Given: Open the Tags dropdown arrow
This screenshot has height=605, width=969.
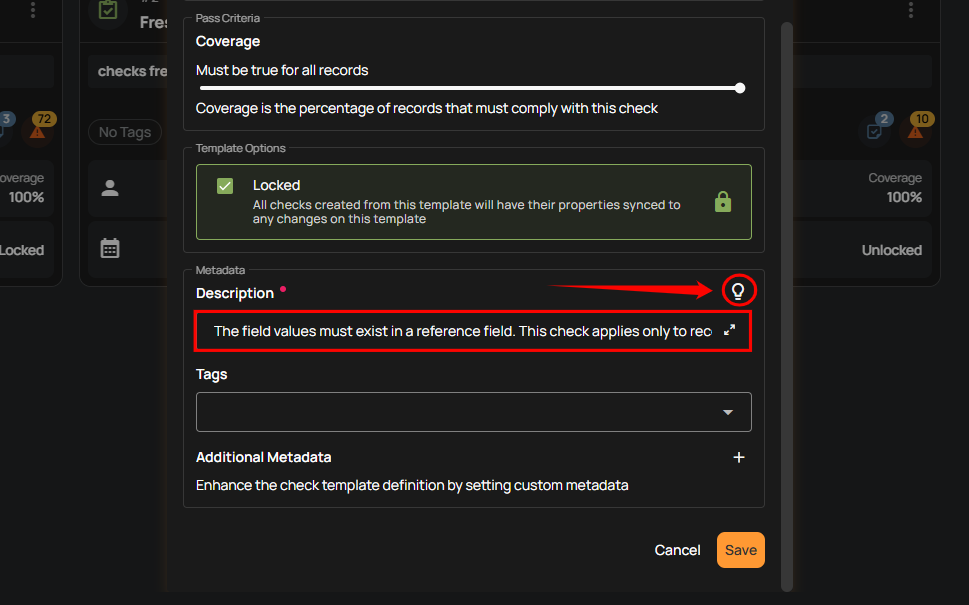Looking at the screenshot, I should click(728, 412).
